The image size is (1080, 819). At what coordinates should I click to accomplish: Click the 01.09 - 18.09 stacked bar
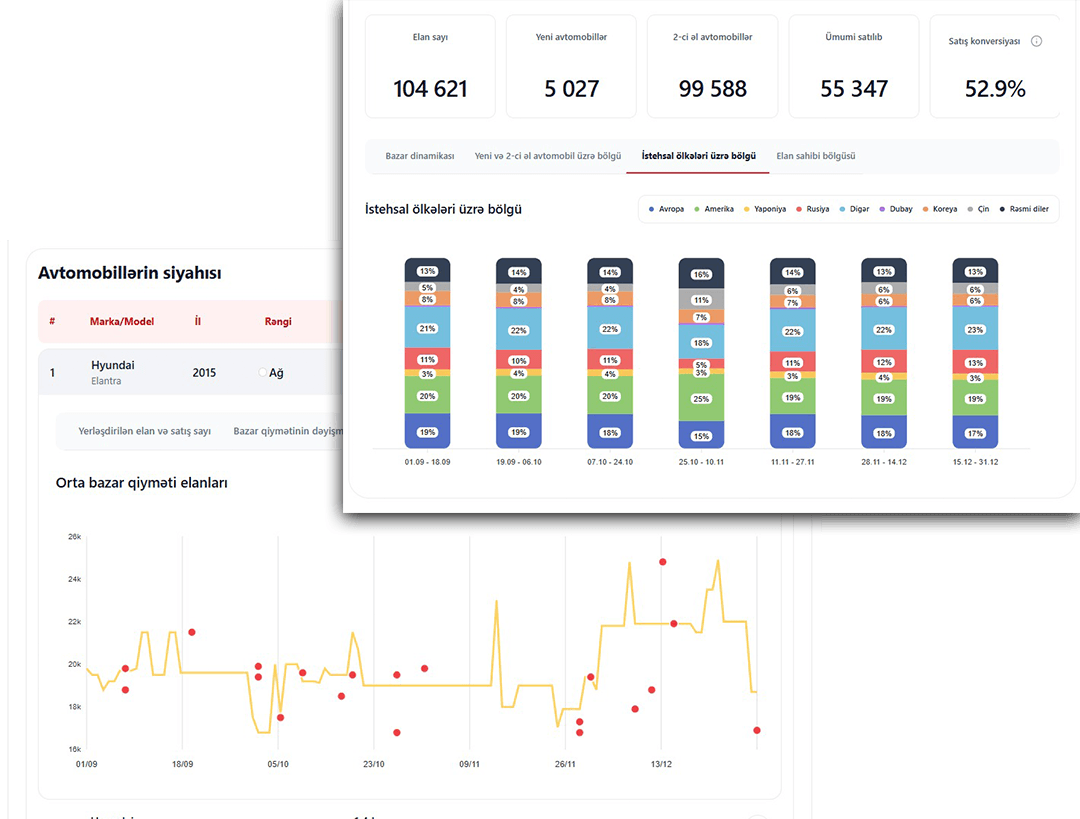[427, 353]
